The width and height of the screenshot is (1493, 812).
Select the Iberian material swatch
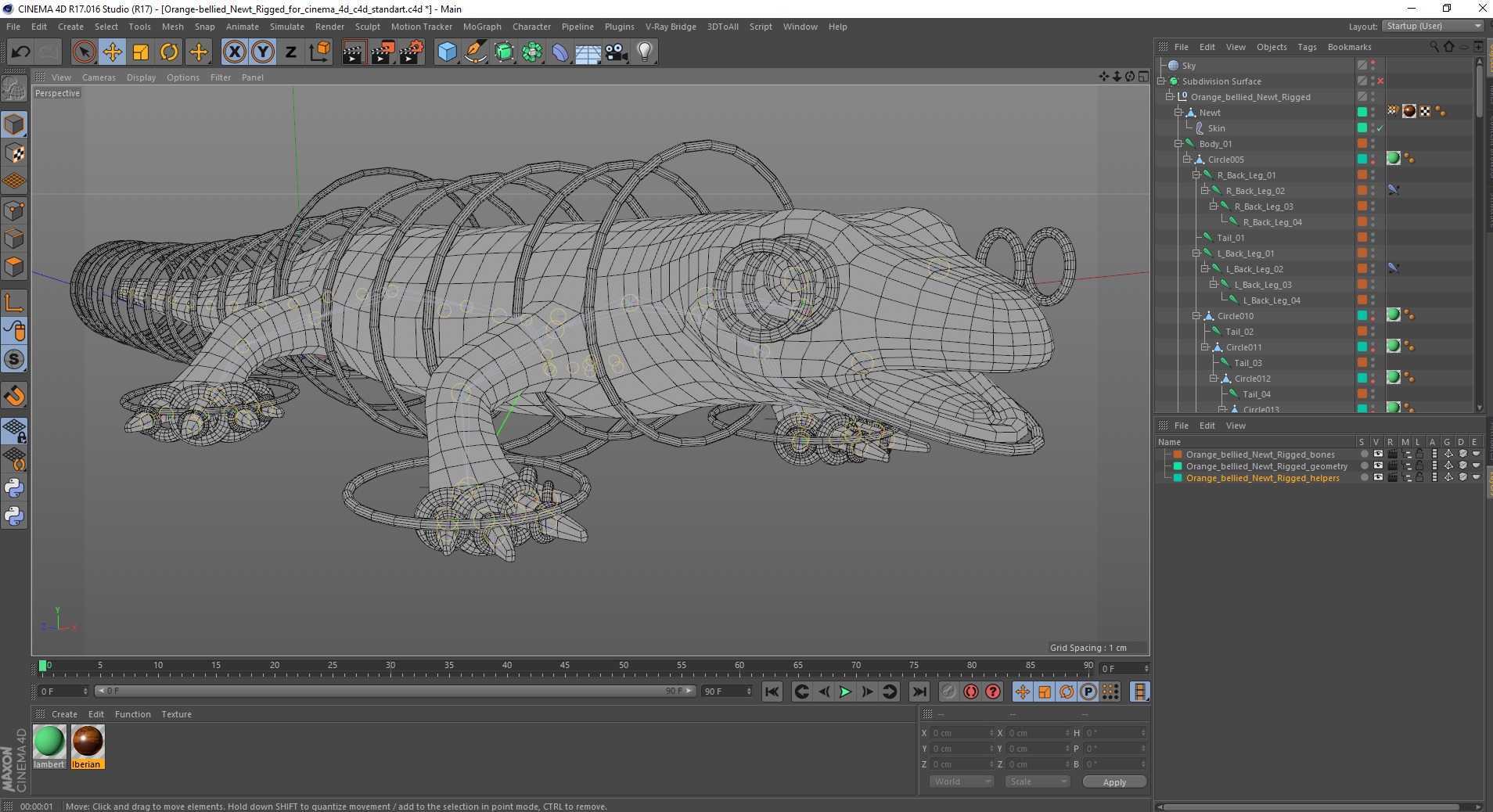(x=88, y=747)
